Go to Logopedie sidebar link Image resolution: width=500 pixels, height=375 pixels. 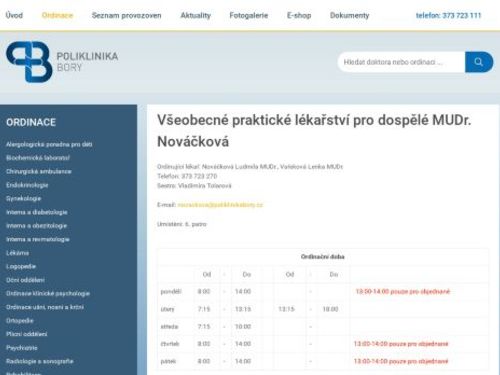[21, 266]
